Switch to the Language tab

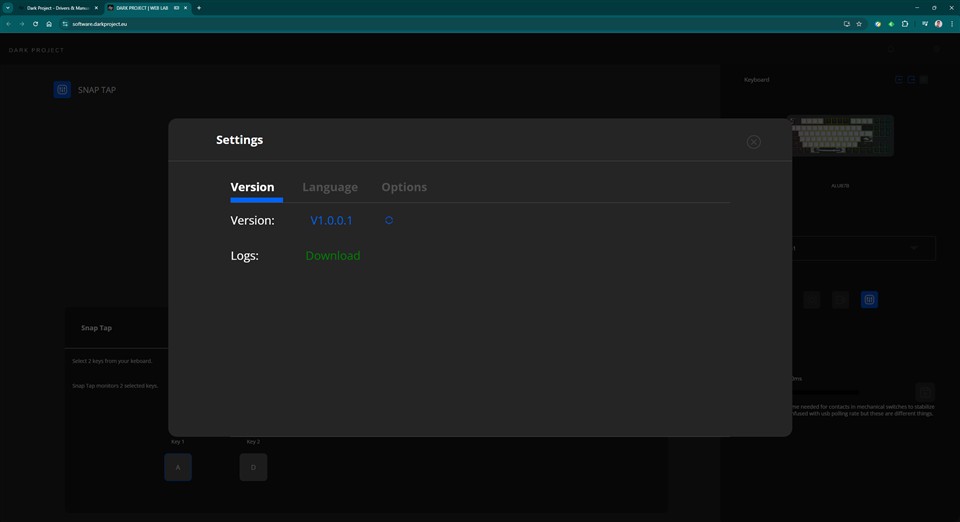[330, 187]
